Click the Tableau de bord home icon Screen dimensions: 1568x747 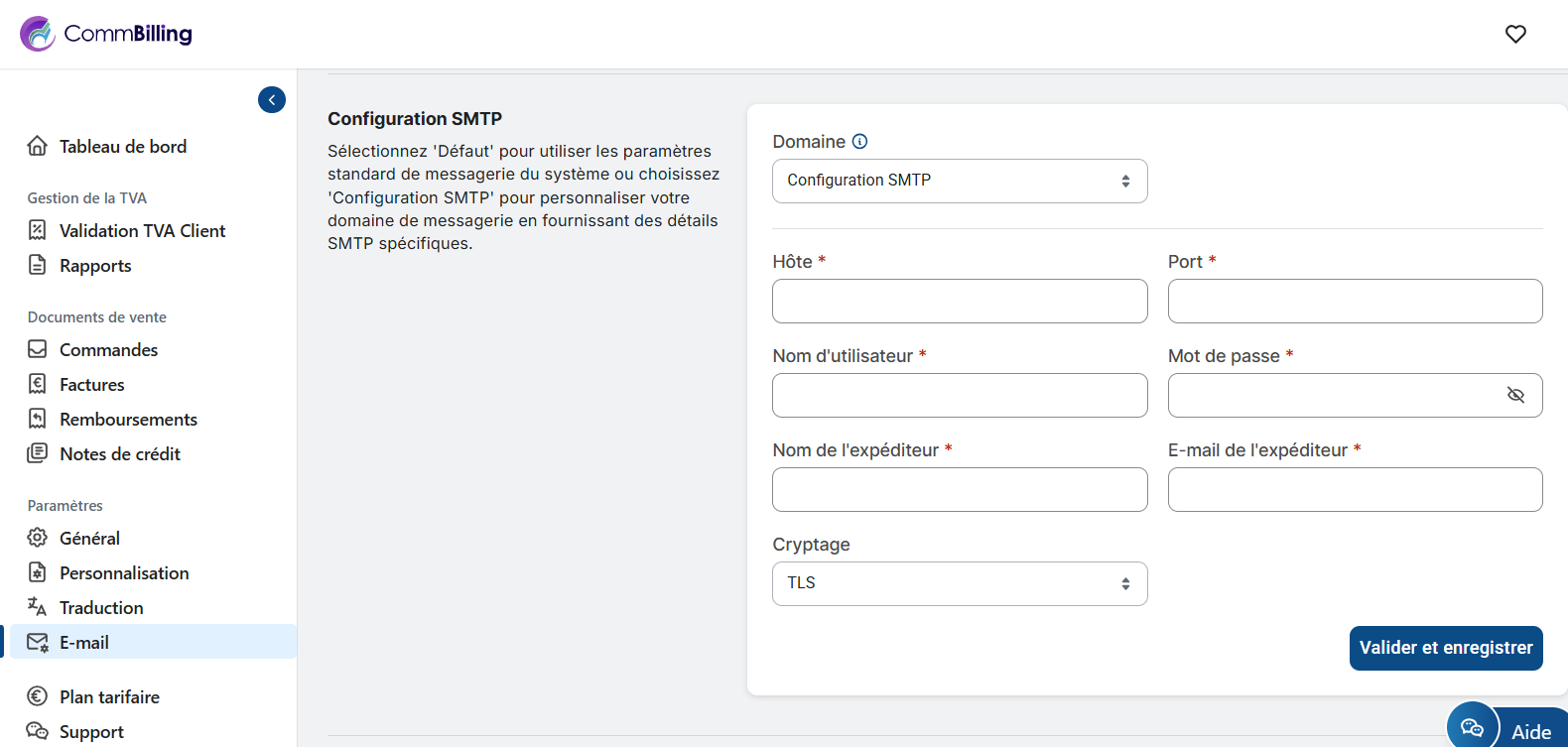coord(38,146)
